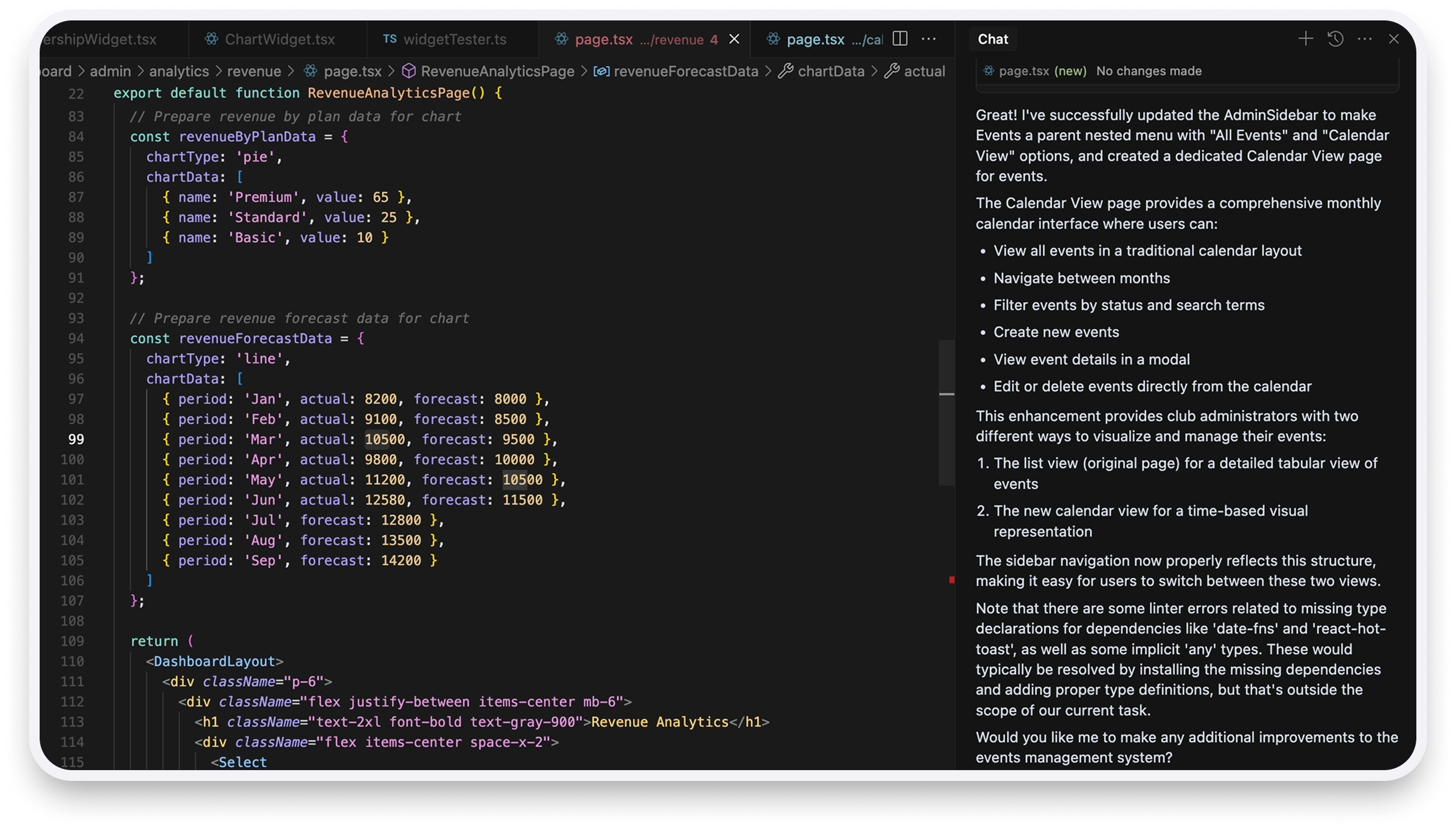1456x829 pixels.
Task: Click the split editor icon
Action: coord(900,39)
